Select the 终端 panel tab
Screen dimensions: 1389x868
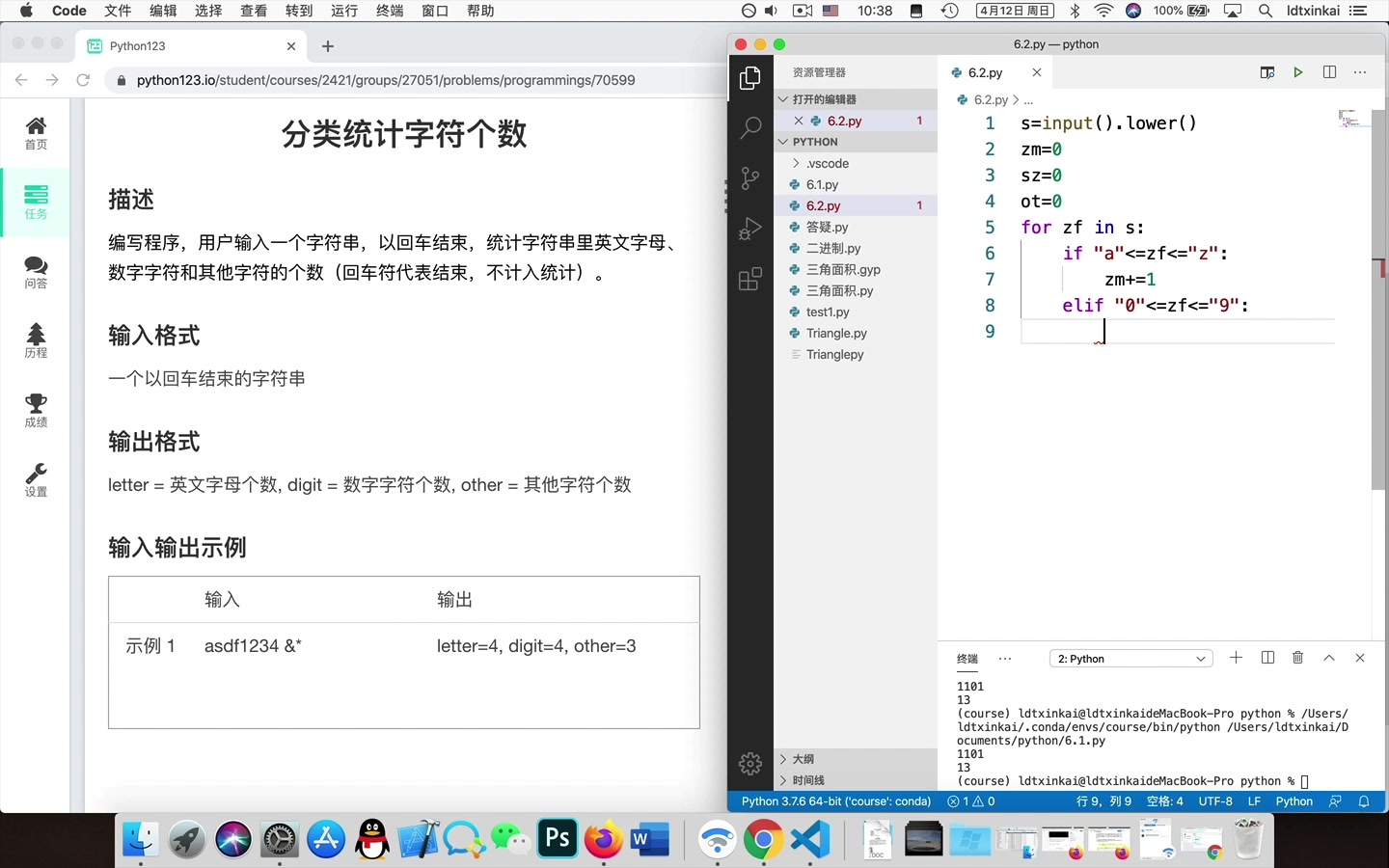(967, 659)
